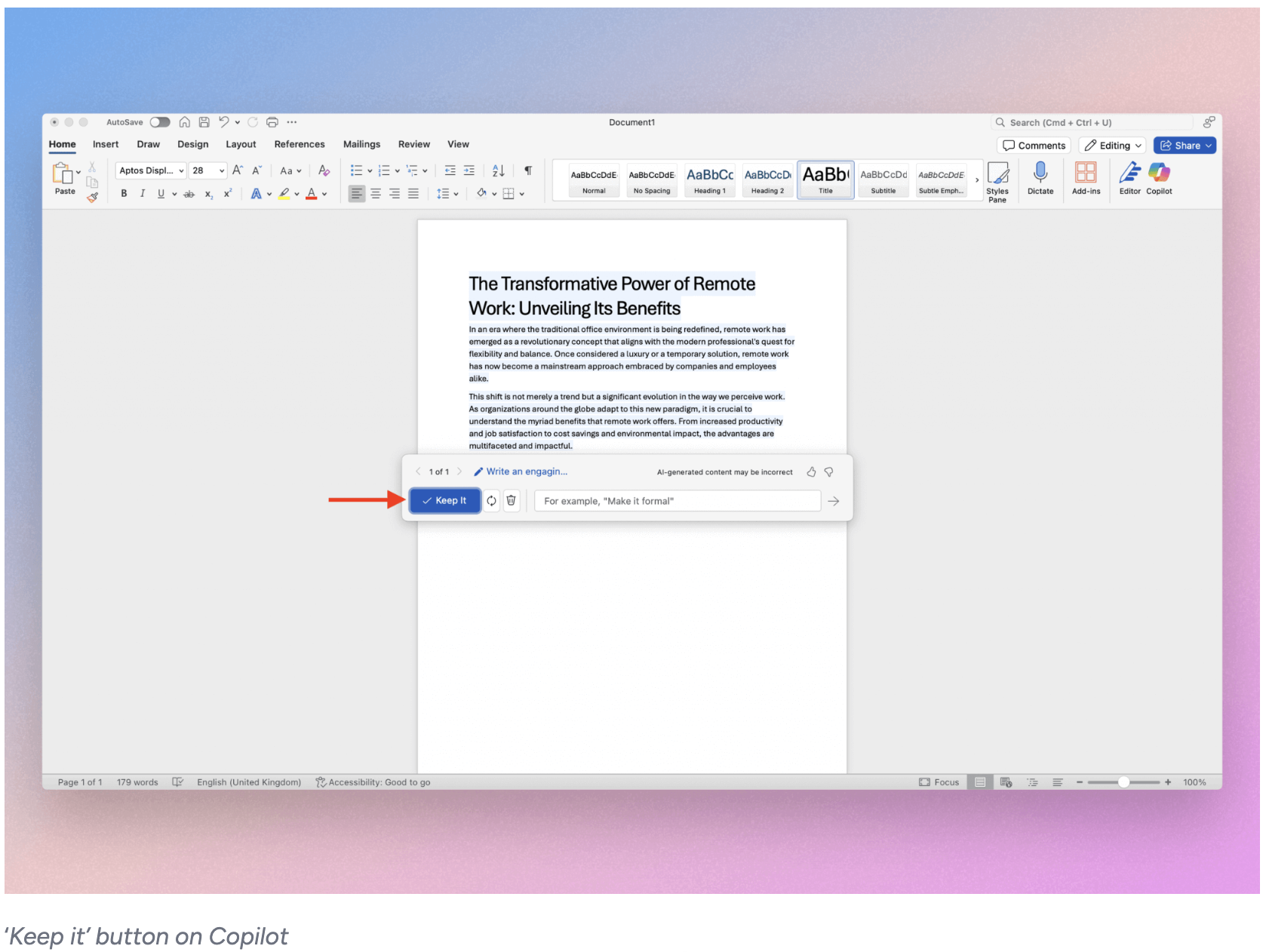Open the font color dropdown arrow

[x=324, y=194]
